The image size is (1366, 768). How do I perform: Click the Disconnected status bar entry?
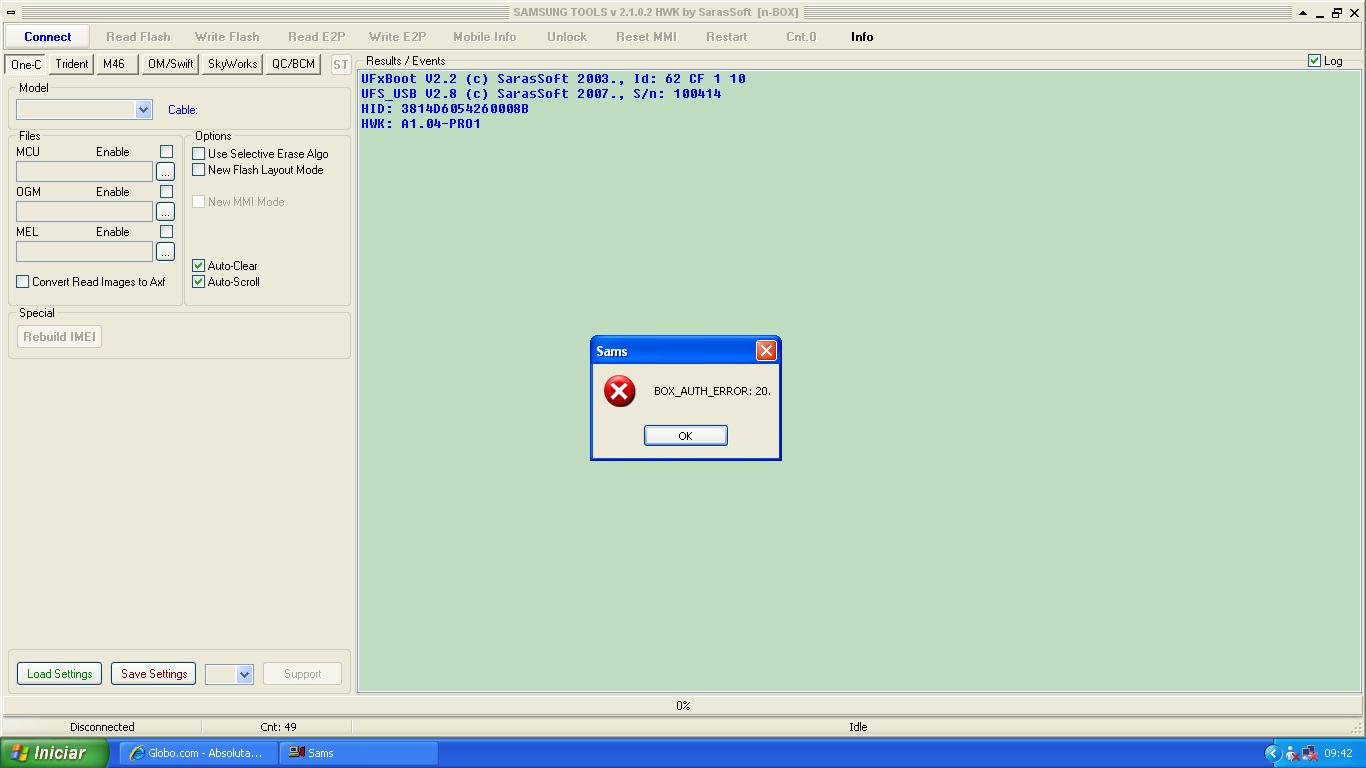102,727
